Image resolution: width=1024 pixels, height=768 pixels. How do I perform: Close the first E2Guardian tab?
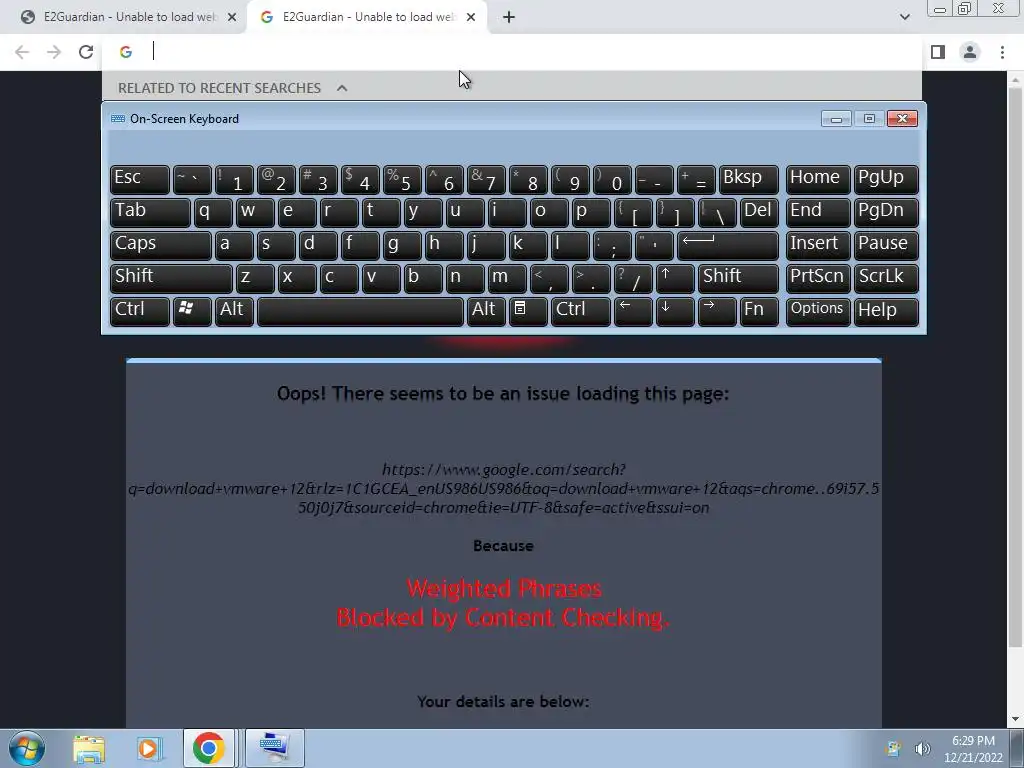point(232,18)
